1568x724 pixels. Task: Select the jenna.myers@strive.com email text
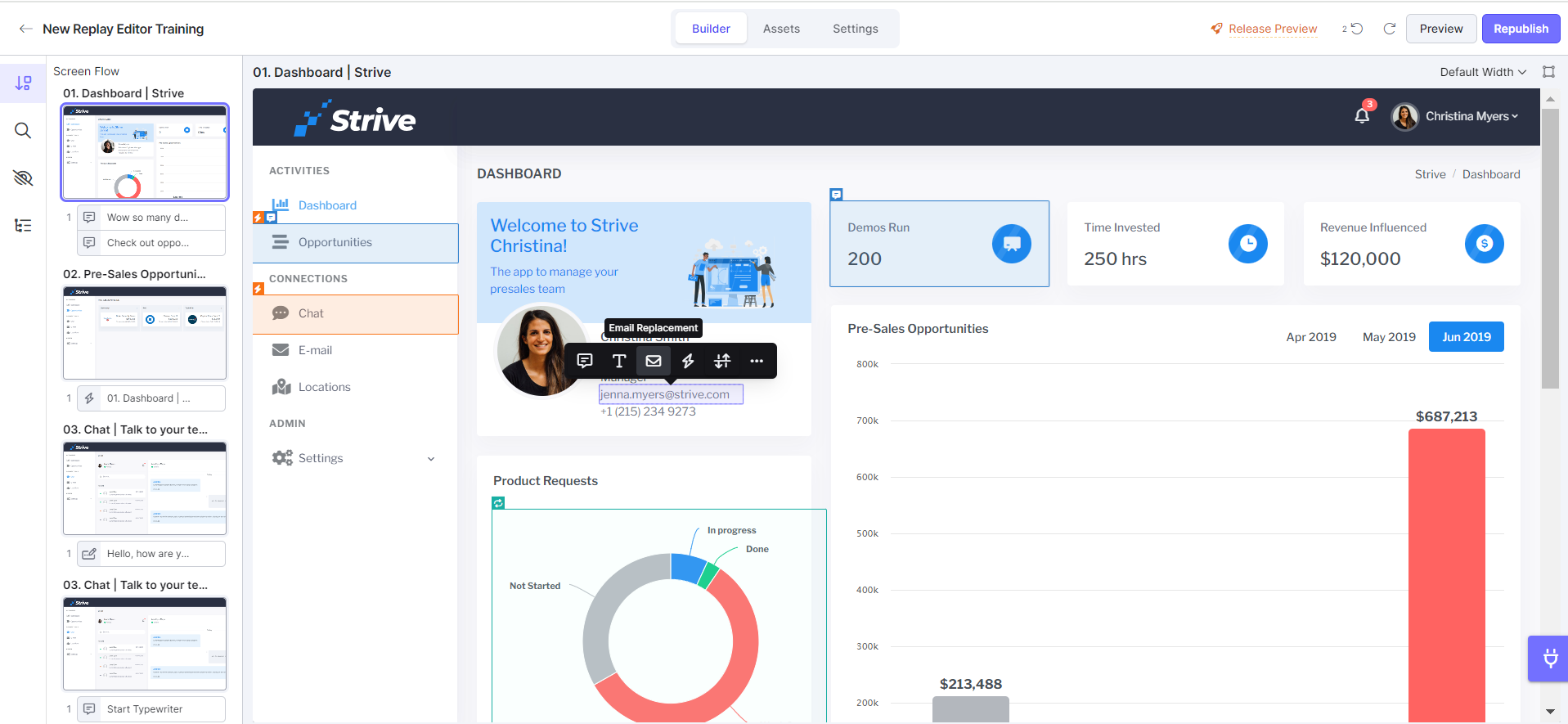[x=671, y=394]
